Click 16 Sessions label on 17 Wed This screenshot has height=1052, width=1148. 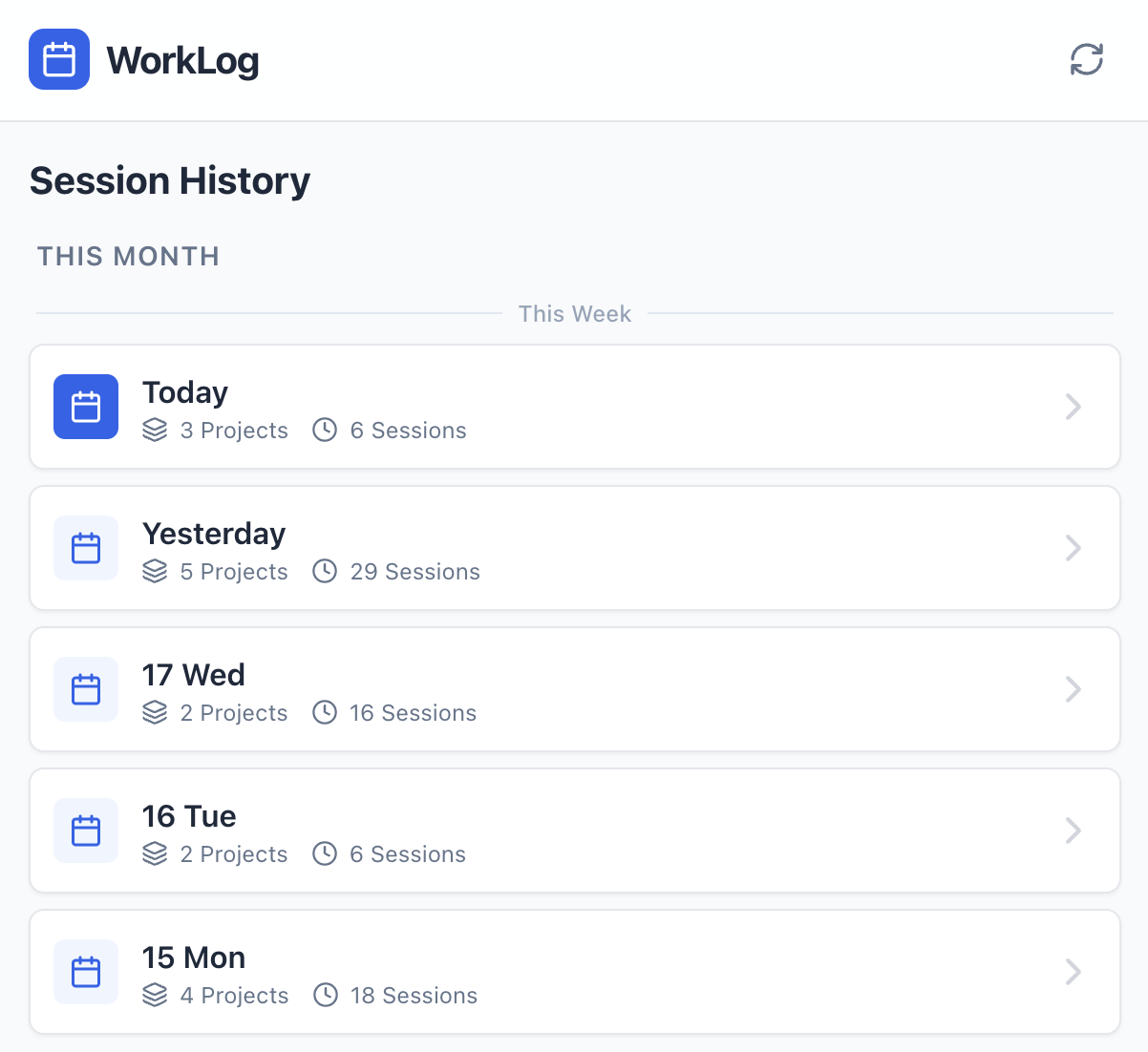click(413, 713)
